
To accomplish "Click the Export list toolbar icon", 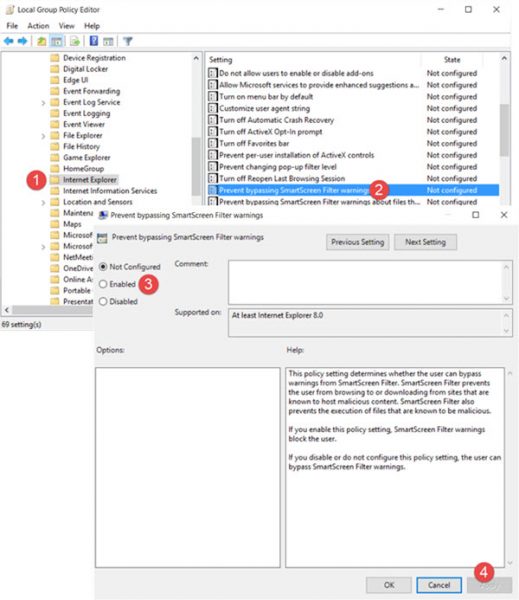I will pyautogui.click(x=75, y=41).
